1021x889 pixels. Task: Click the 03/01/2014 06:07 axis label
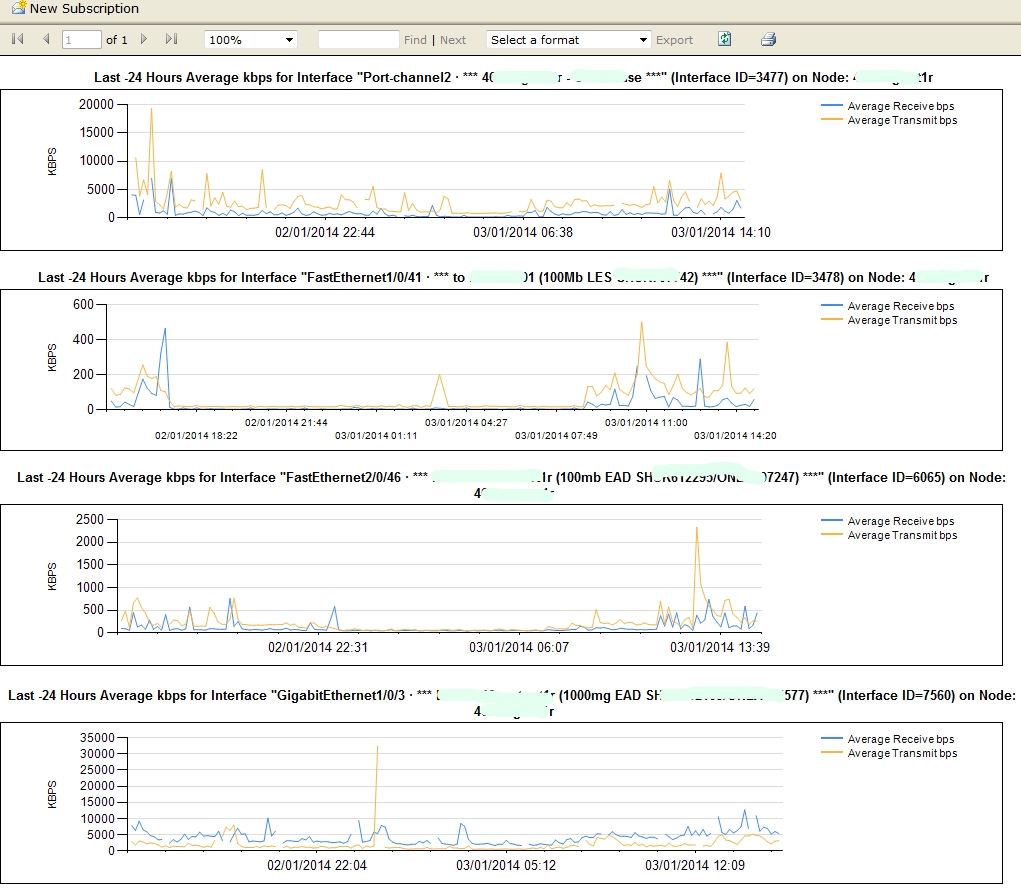point(519,647)
